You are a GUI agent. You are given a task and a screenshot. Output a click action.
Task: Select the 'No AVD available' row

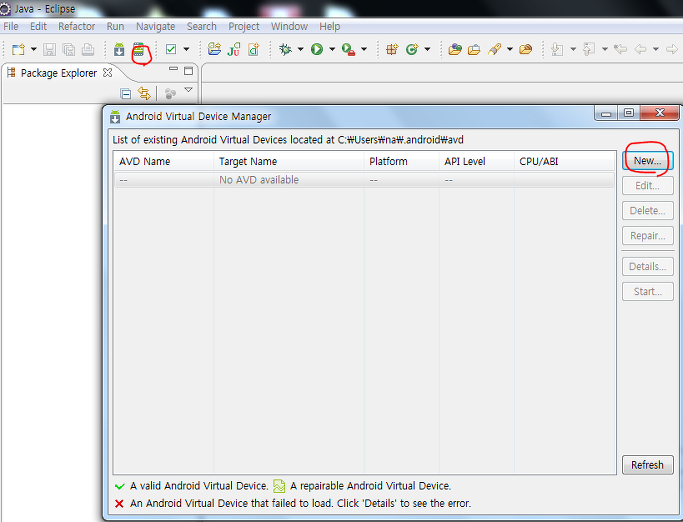[x=364, y=180]
